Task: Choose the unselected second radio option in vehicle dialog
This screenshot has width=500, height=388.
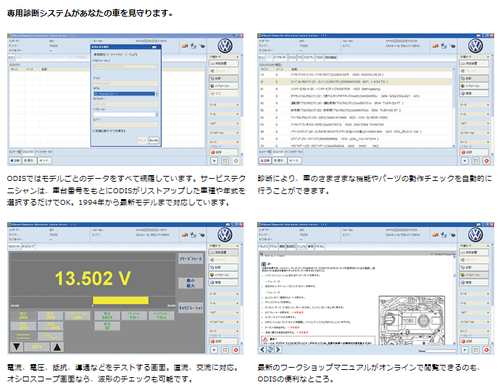Action: [x=125, y=54]
